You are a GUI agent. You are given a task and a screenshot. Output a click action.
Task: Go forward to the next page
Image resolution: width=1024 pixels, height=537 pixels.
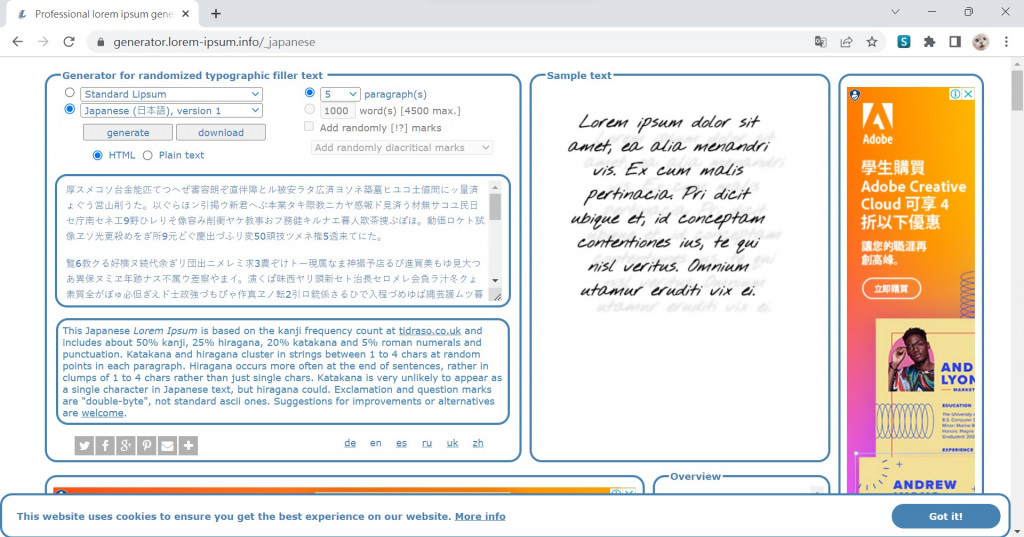[x=43, y=42]
